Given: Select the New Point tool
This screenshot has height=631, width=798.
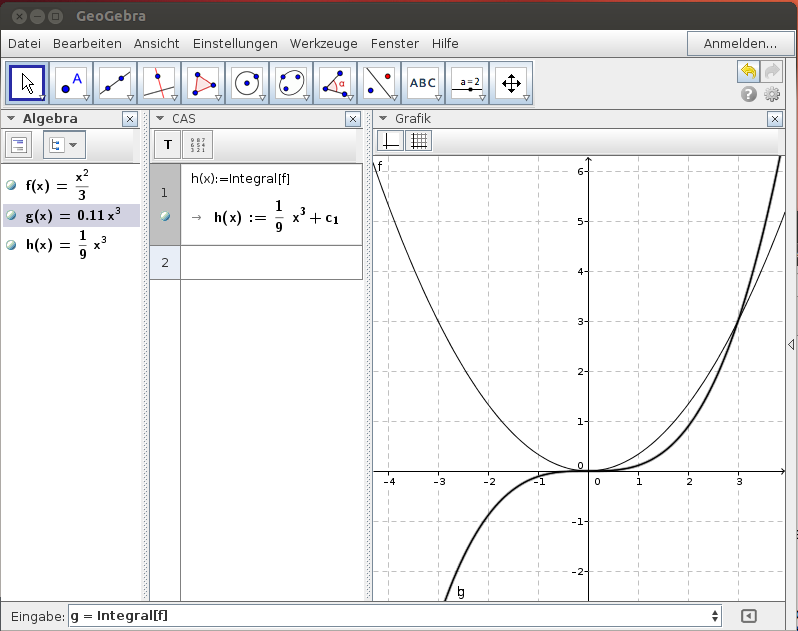Looking at the screenshot, I should pyautogui.click(x=71, y=83).
